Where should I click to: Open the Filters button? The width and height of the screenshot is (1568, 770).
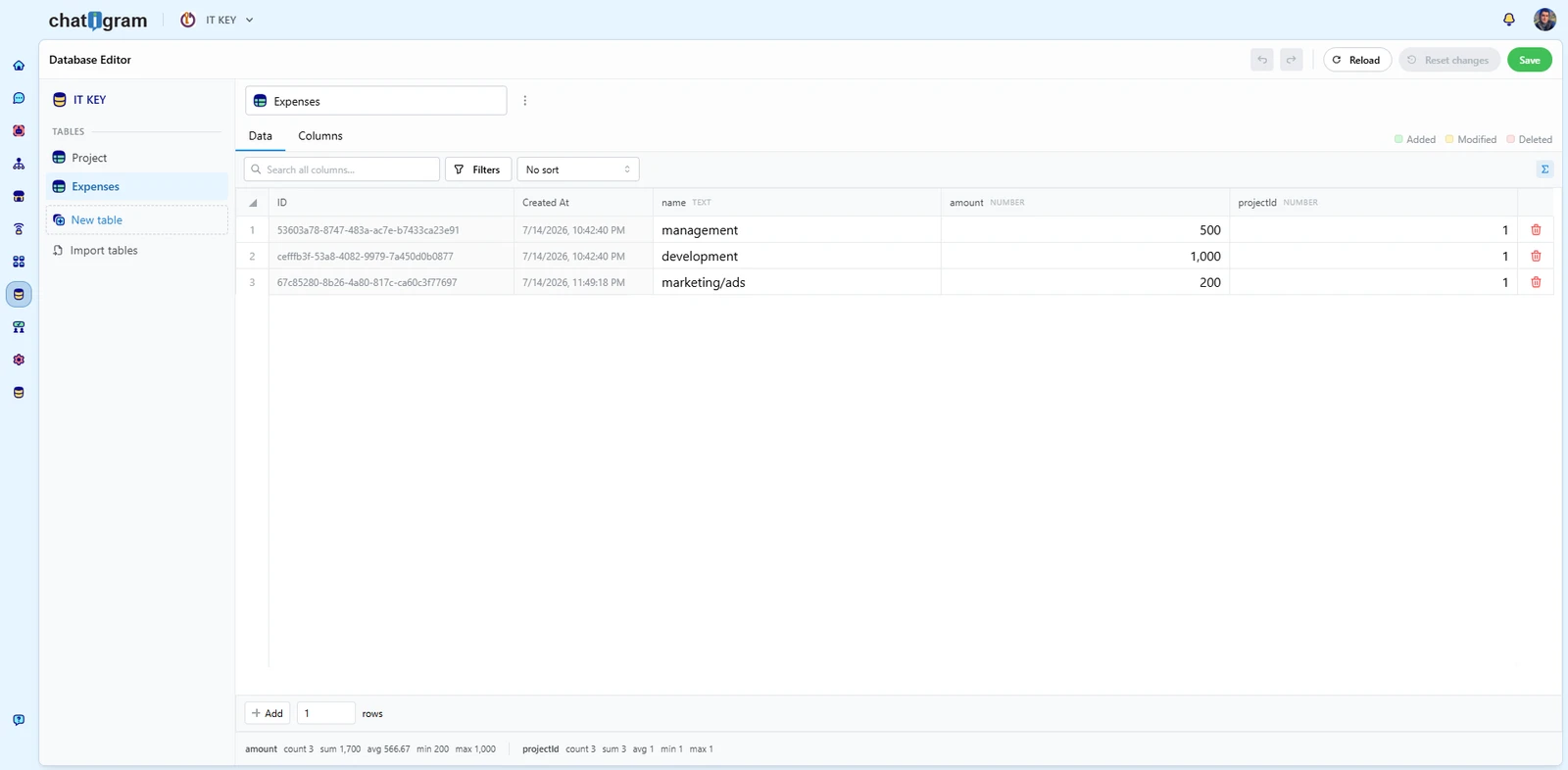pos(478,169)
